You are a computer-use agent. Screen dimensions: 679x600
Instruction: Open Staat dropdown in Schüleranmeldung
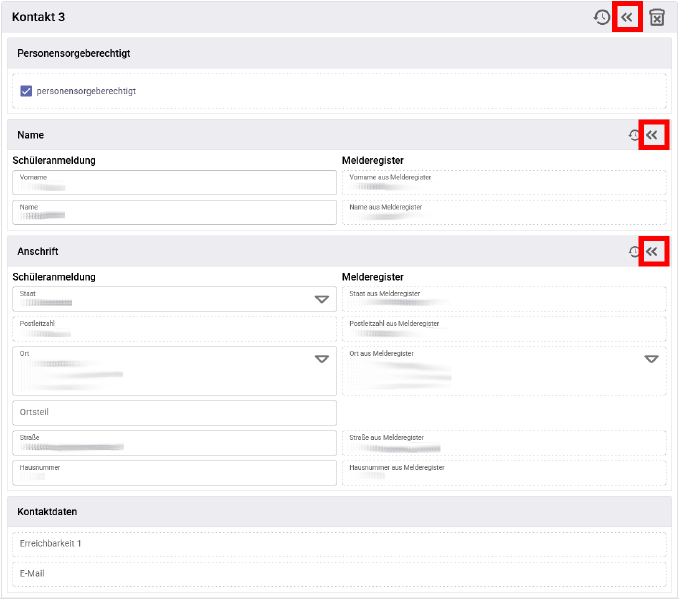click(x=322, y=299)
